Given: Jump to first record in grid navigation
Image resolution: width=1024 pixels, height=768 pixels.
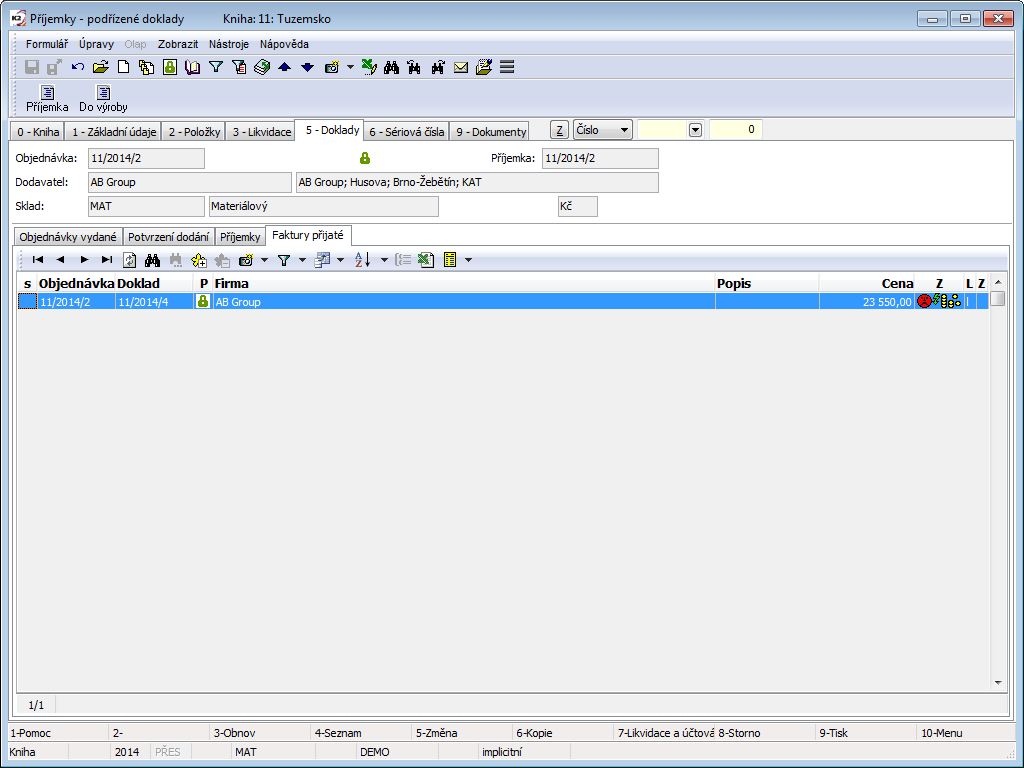Looking at the screenshot, I should coord(38,260).
